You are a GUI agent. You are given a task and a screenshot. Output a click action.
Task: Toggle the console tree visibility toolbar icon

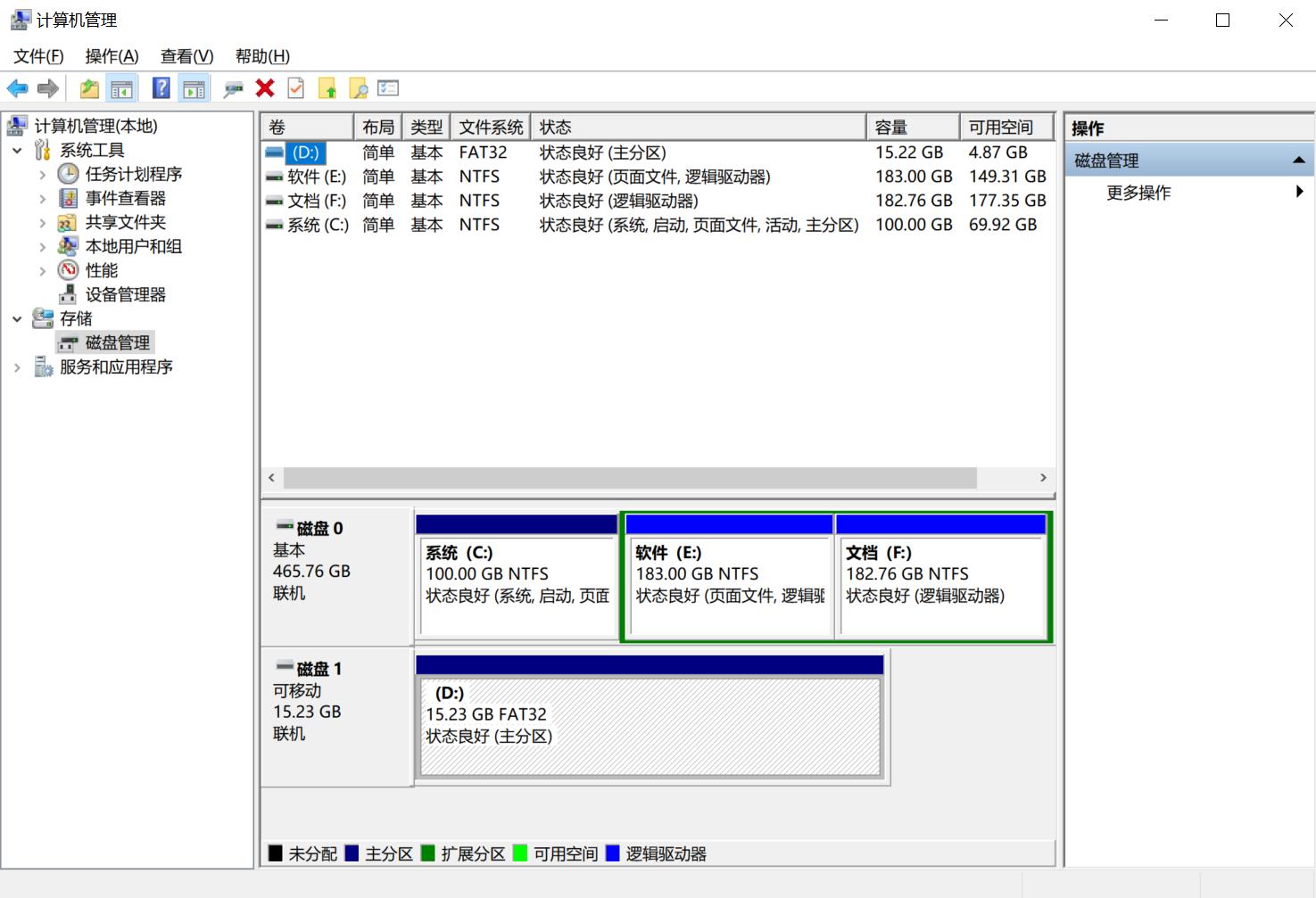click(x=122, y=87)
